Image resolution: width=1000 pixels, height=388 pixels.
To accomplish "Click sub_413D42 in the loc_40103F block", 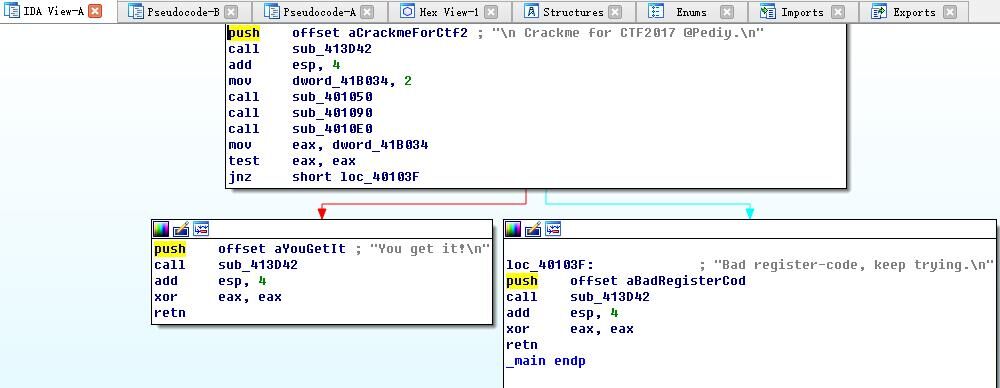I will pyautogui.click(x=610, y=297).
